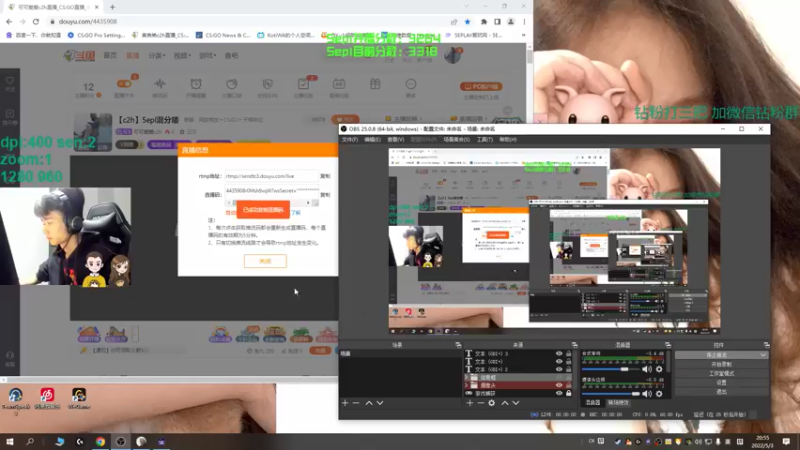This screenshot has height=450, width=800.
Task: Mute the 台式音响 desktop audio speaker icon
Action: point(647,369)
